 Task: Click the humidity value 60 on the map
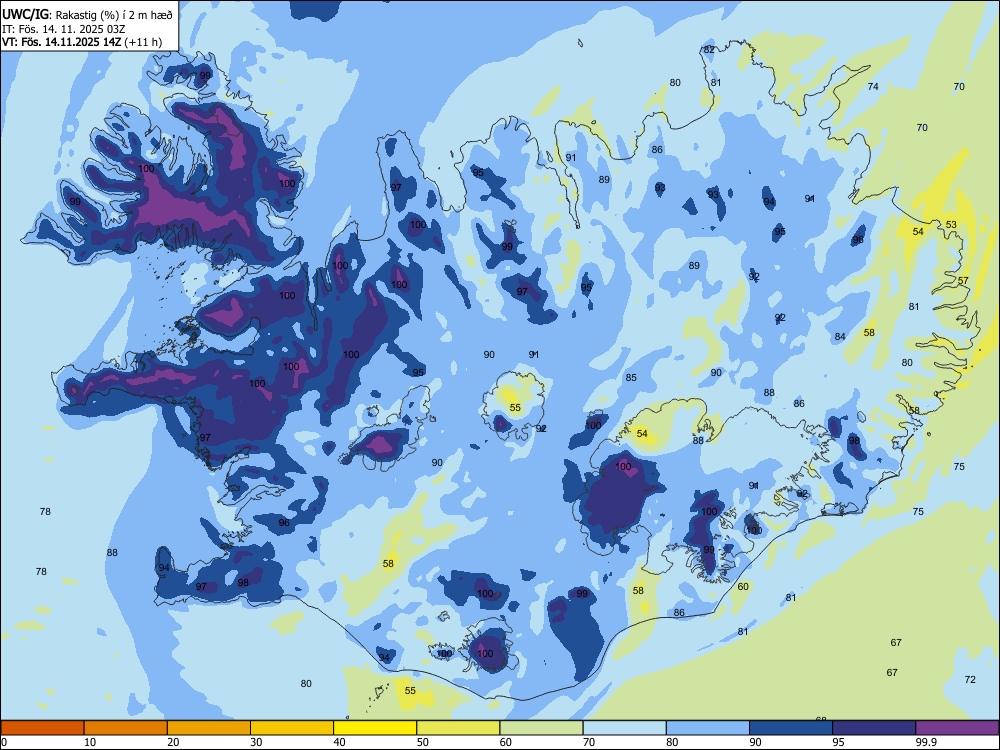click(x=743, y=587)
